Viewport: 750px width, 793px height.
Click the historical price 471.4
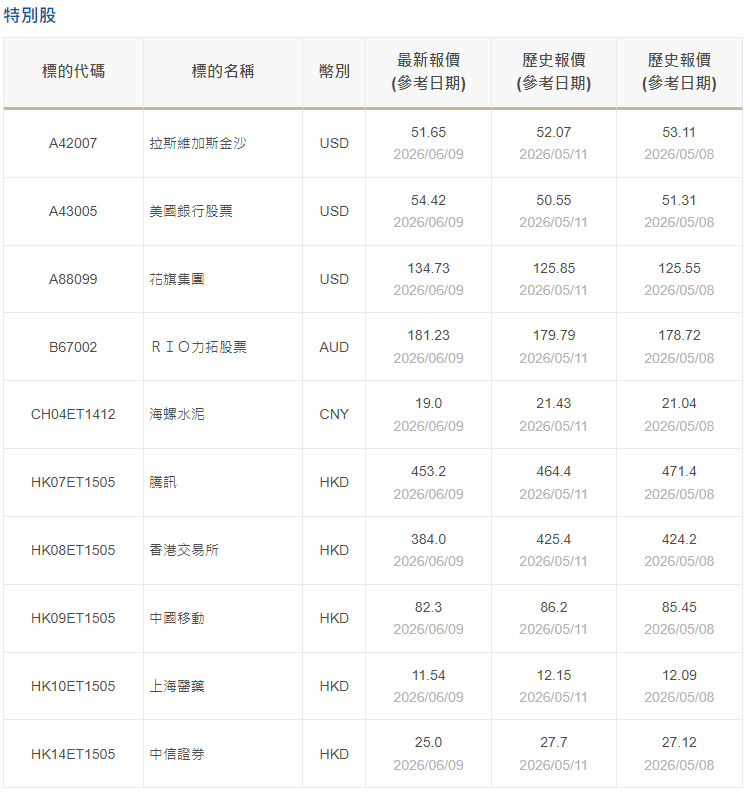679,472
